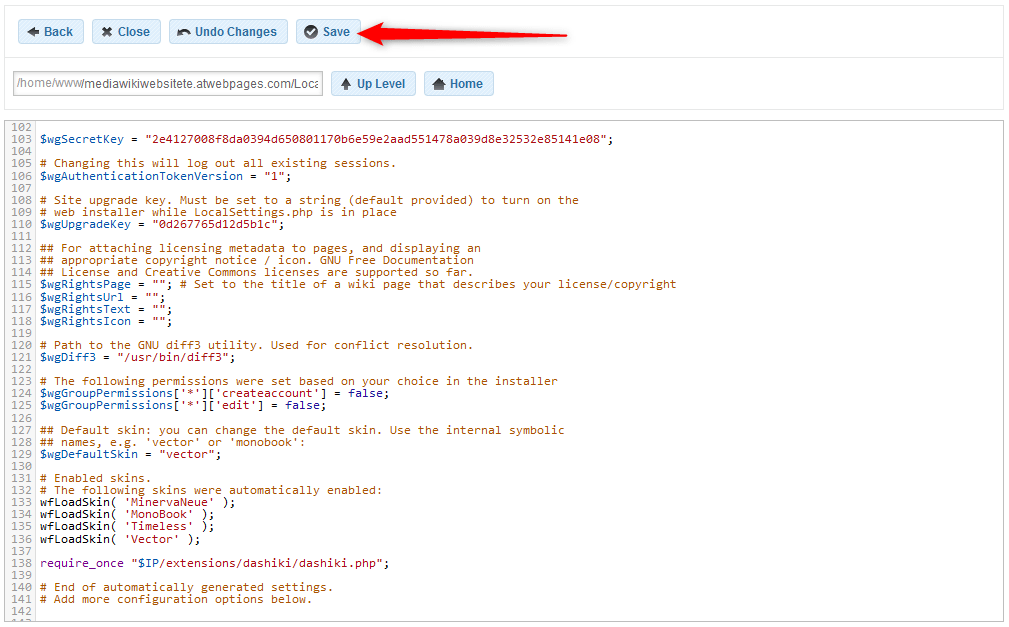Click the back arrow icon on Back button
This screenshot has width=1009, height=627.
[31, 31]
